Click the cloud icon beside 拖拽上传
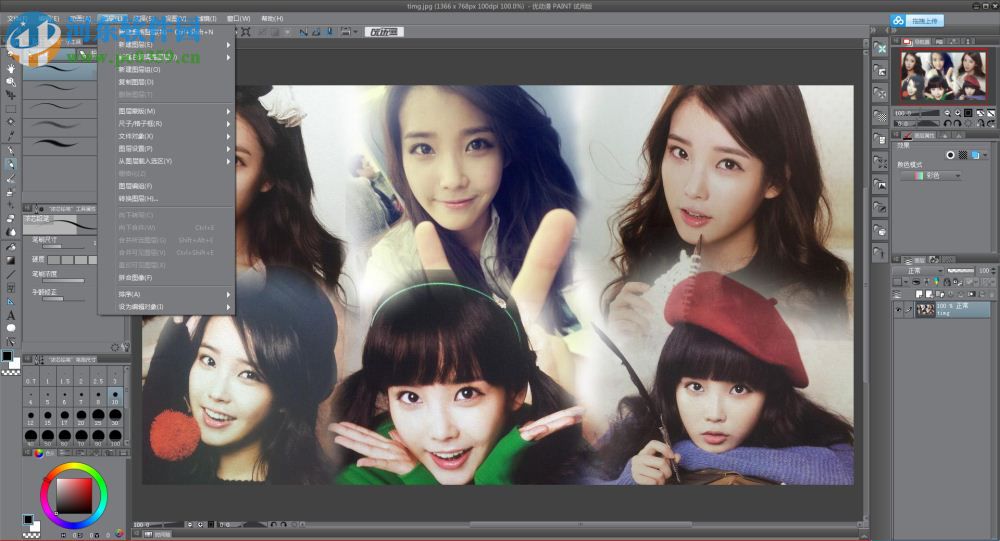This screenshot has width=1000, height=541. [899, 20]
